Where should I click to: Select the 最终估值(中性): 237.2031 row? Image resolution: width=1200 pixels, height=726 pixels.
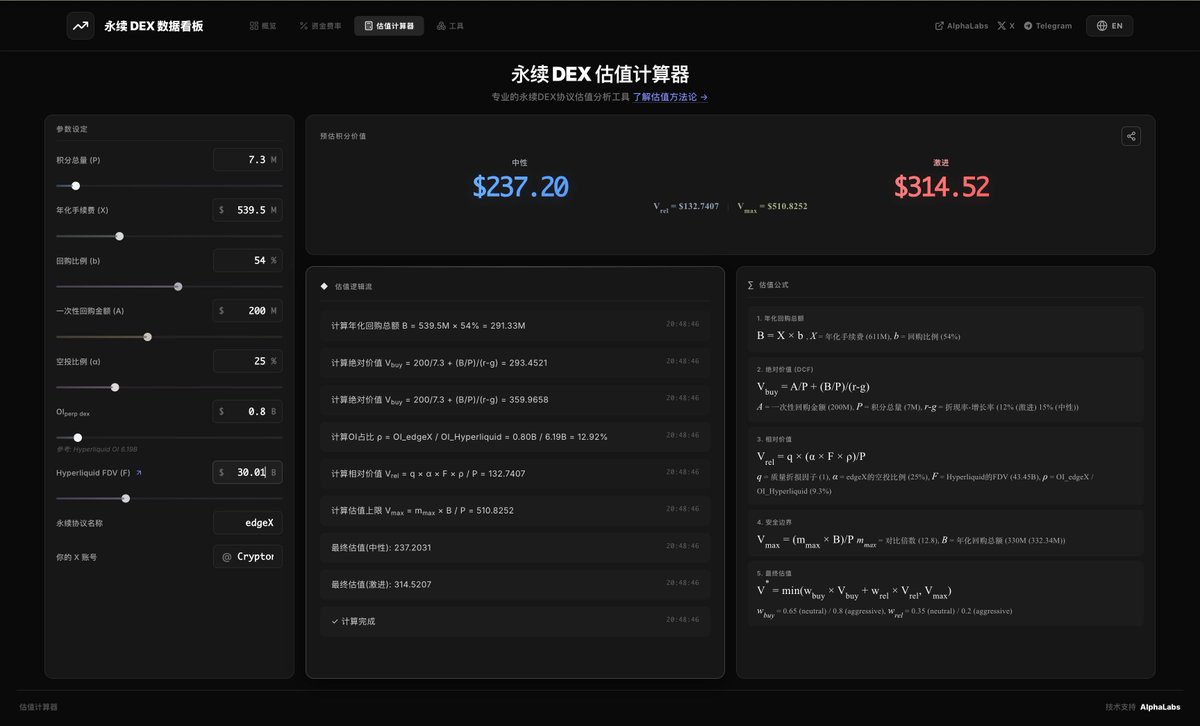tap(515, 547)
